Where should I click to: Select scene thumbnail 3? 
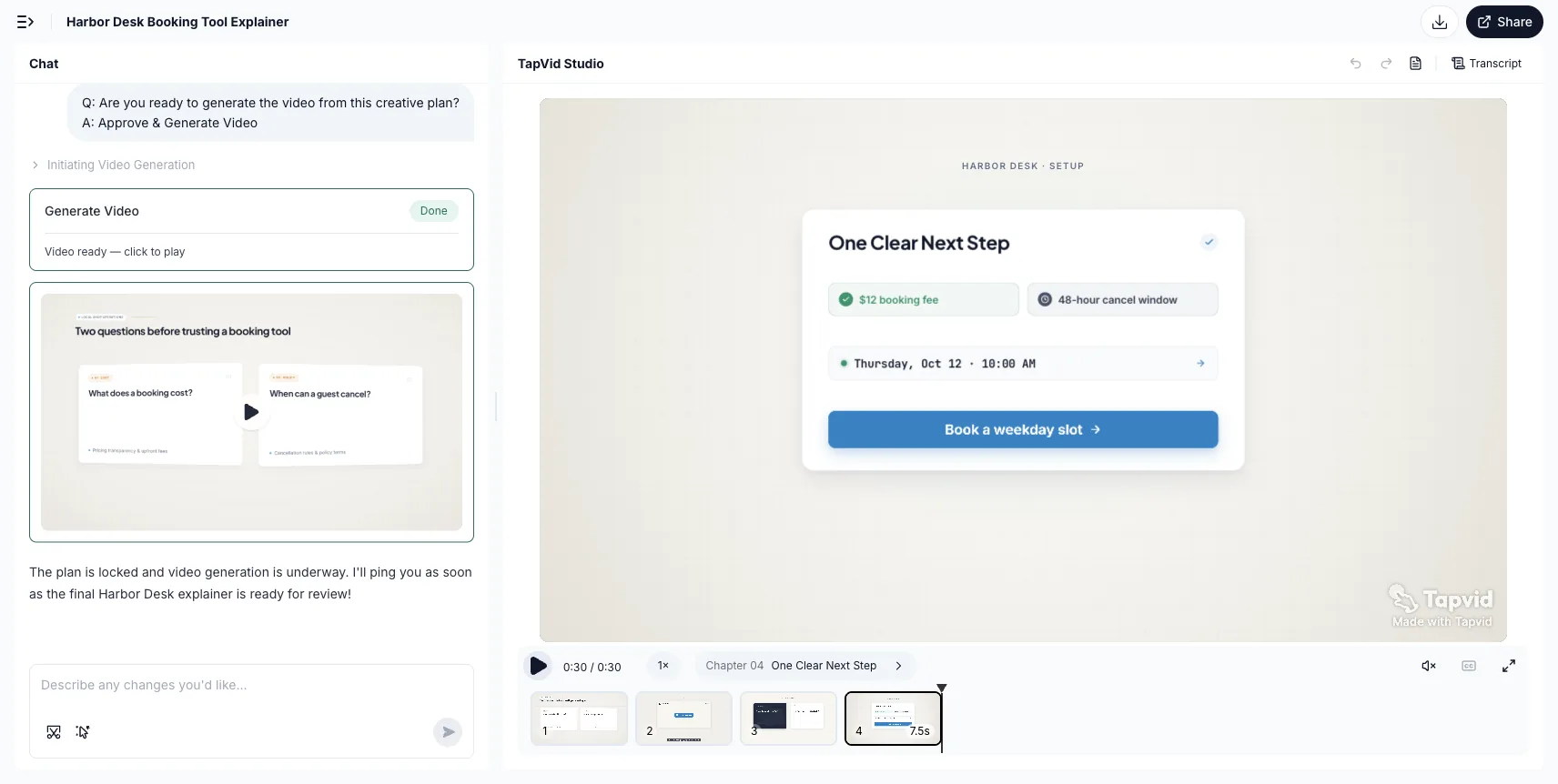(x=788, y=719)
